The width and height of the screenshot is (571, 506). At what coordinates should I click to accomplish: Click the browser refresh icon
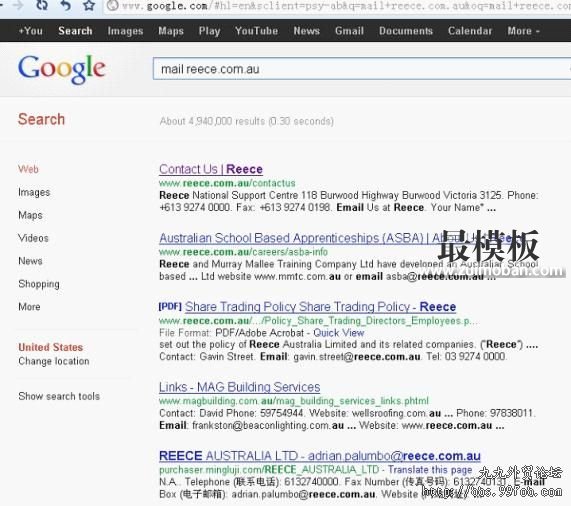tap(42, 5)
